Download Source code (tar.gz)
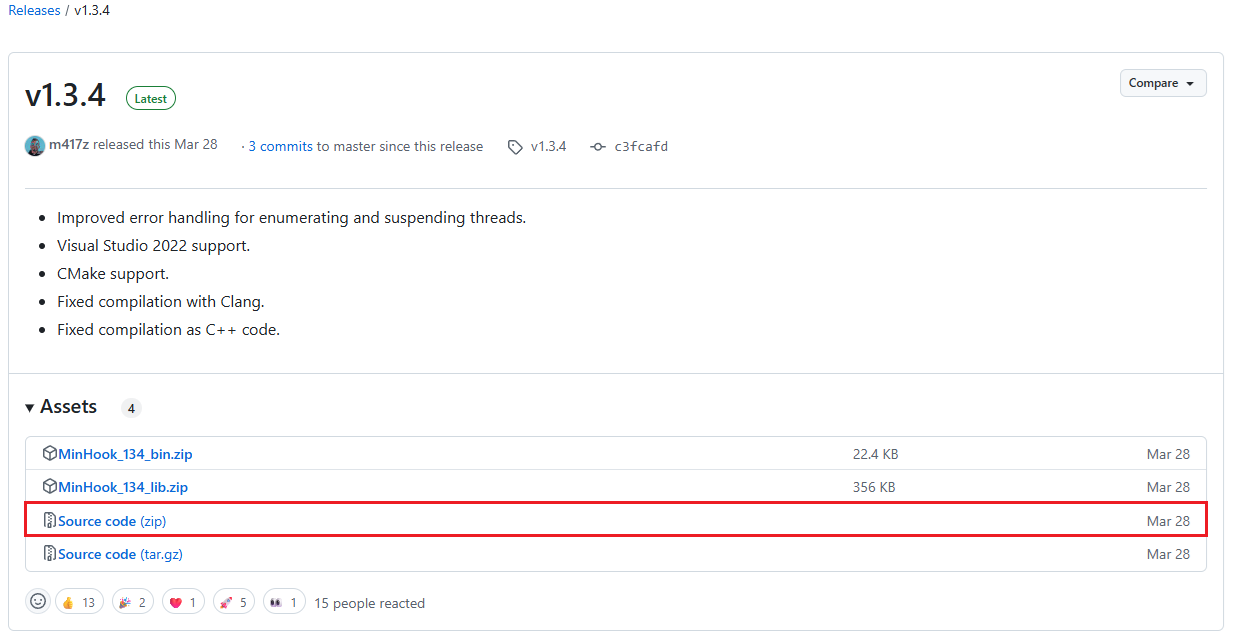Screen dimensions: 1233x631 click(120, 554)
